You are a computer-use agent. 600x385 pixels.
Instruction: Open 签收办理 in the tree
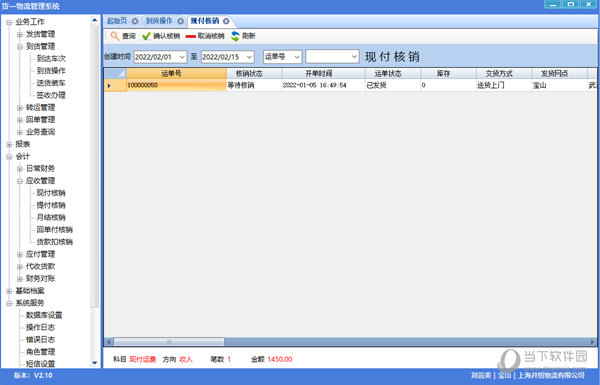pos(51,95)
